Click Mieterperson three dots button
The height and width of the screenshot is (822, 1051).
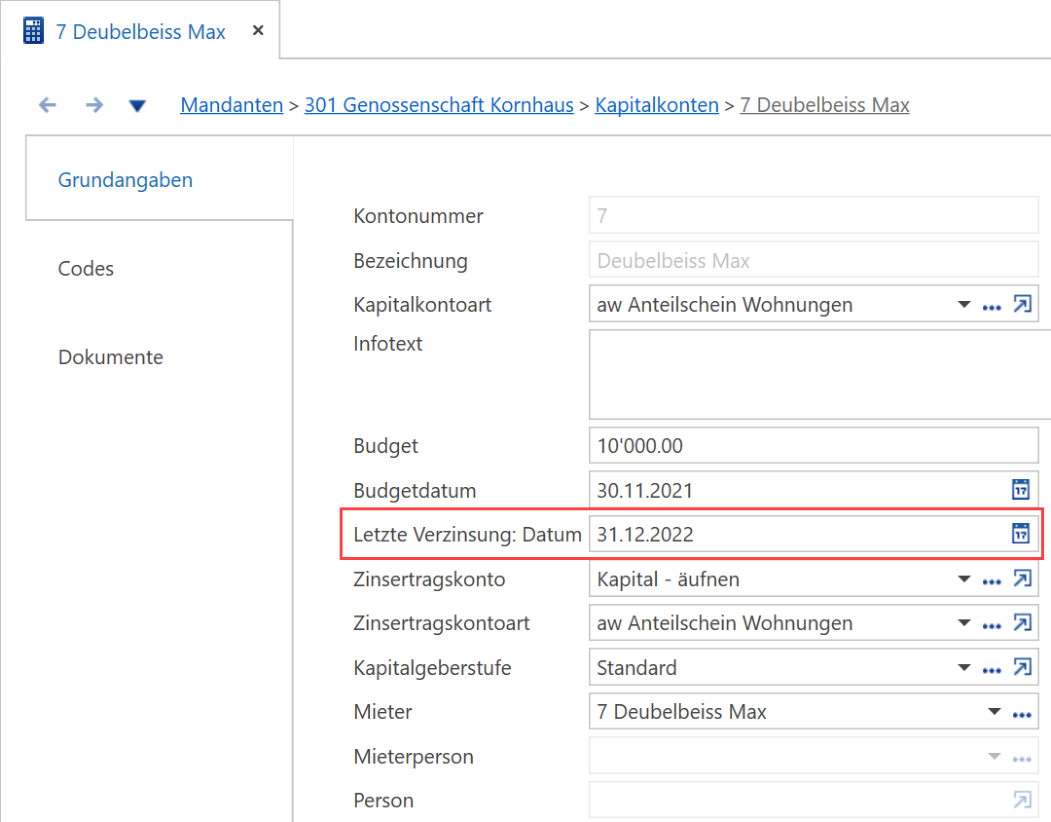pos(1022,760)
